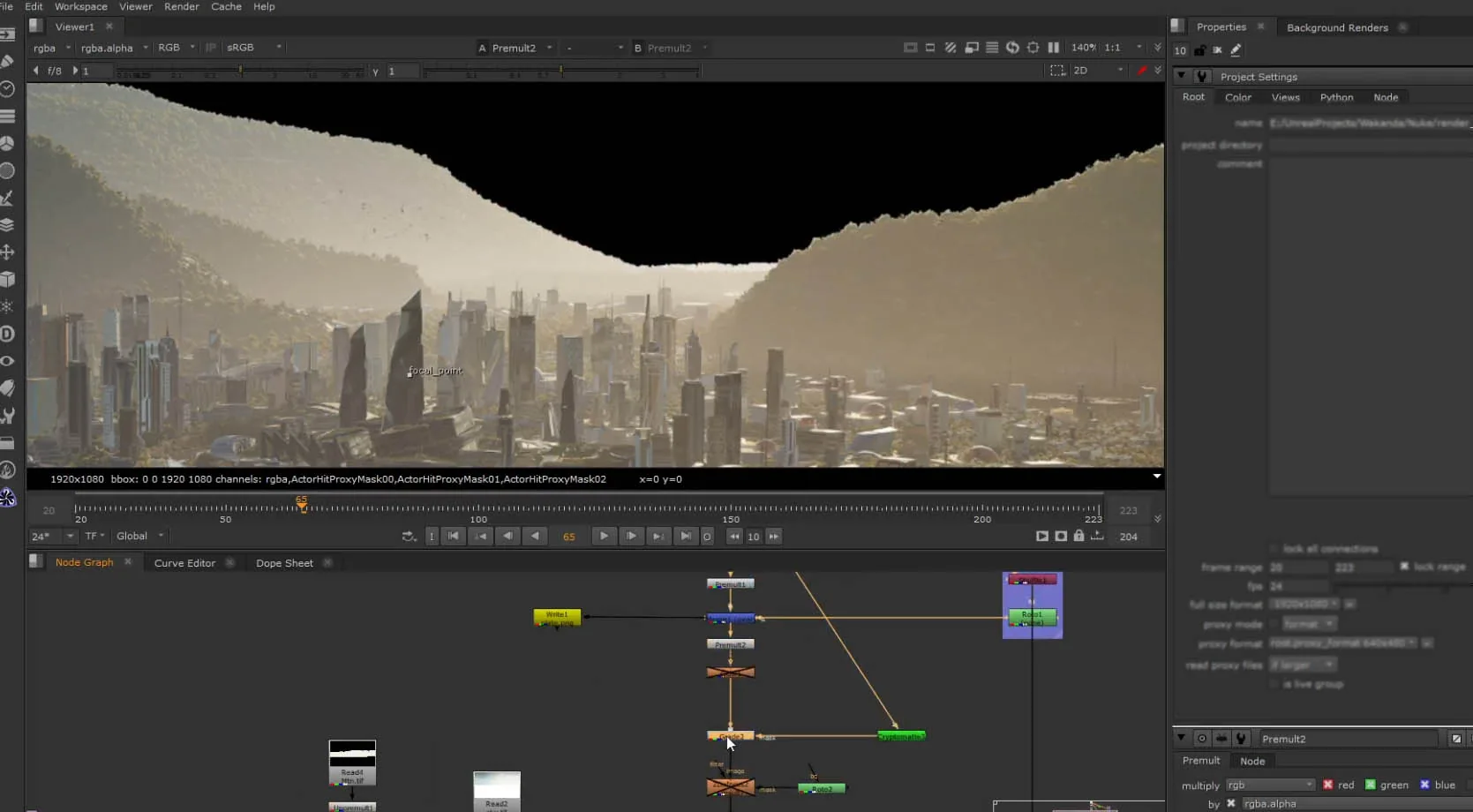
Task: Click the pencil edit icon in Properties
Action: pos(1236,50)
